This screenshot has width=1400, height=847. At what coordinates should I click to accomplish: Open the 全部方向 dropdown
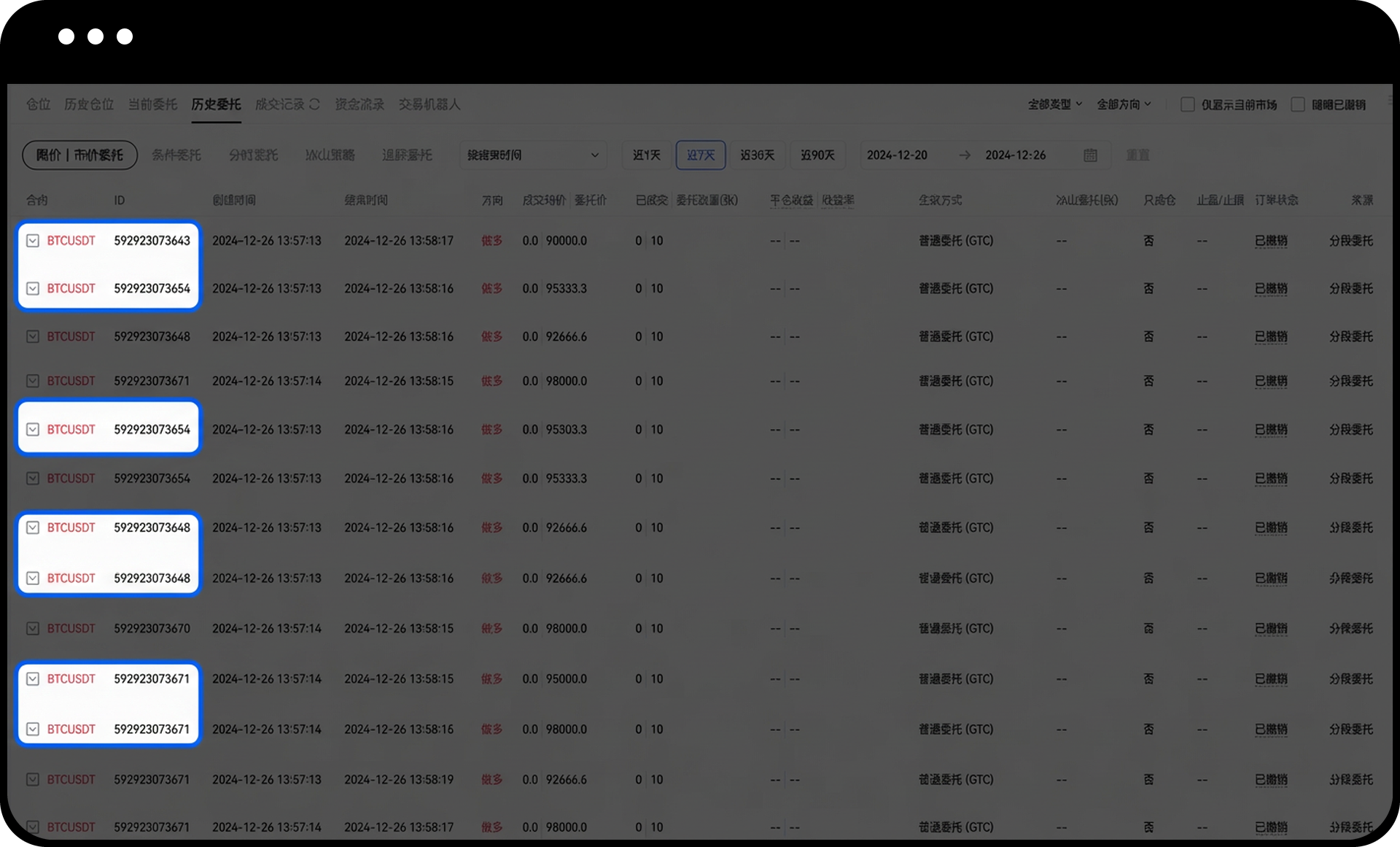click(1124, 104)
